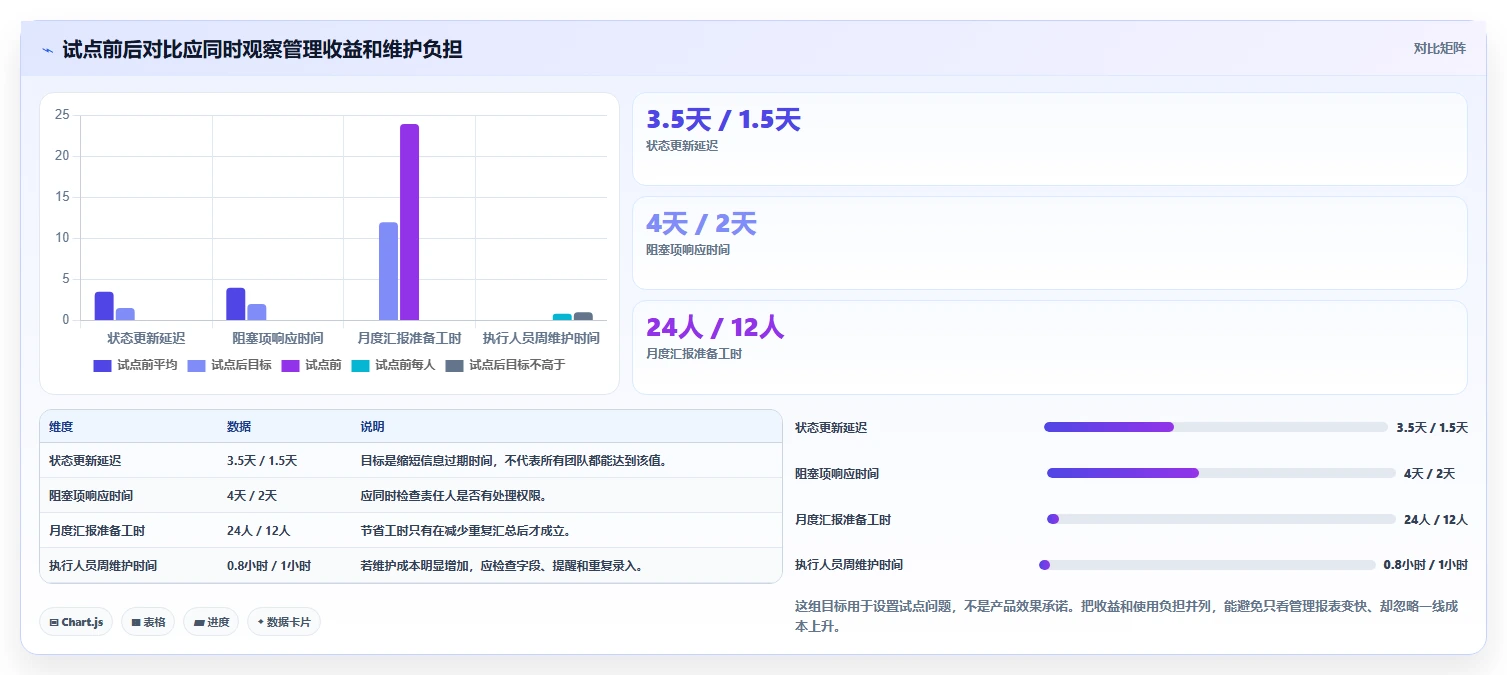
Task: Click the 进度 tag chip
Action: [211, 622]
